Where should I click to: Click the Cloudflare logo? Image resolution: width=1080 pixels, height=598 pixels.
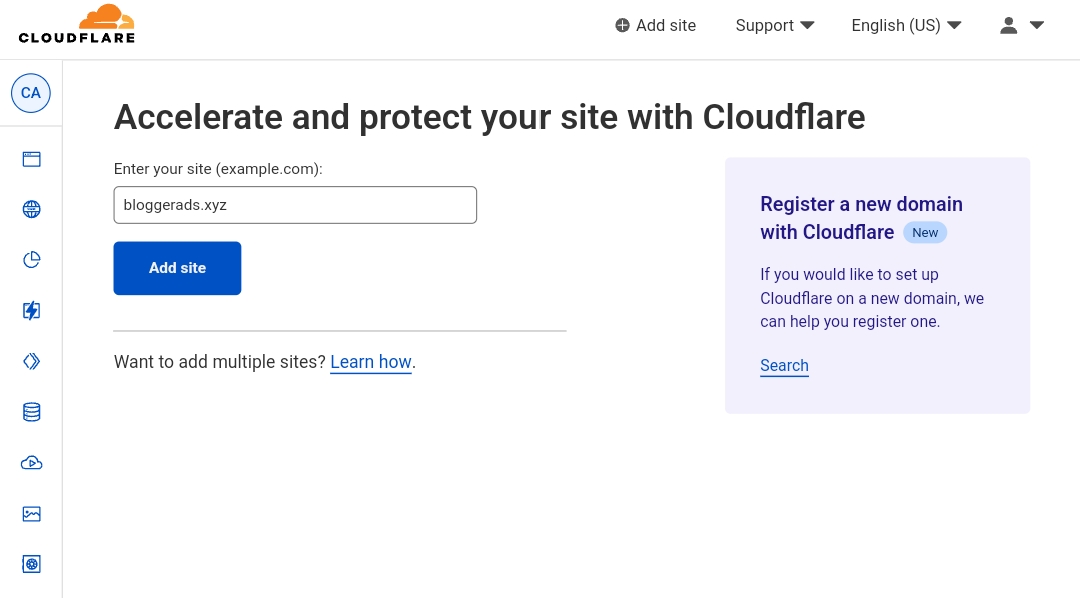point(77,25)
